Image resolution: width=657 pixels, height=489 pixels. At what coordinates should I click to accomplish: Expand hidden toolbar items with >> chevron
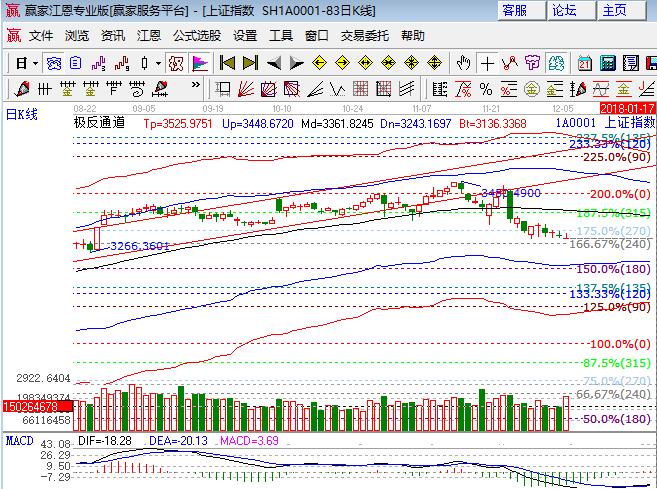coord(649,63)
